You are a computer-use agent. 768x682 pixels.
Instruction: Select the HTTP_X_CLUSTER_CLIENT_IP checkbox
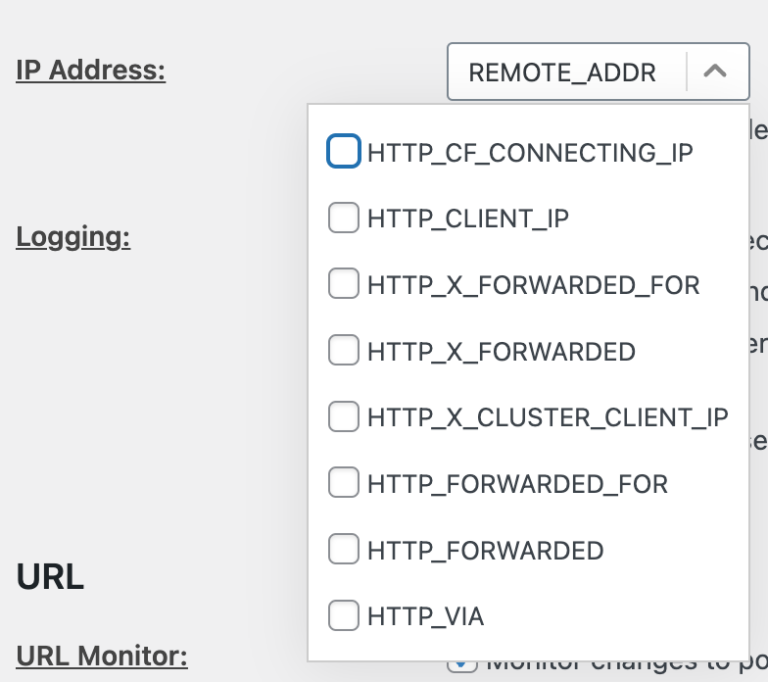click(x=343, y=417)
